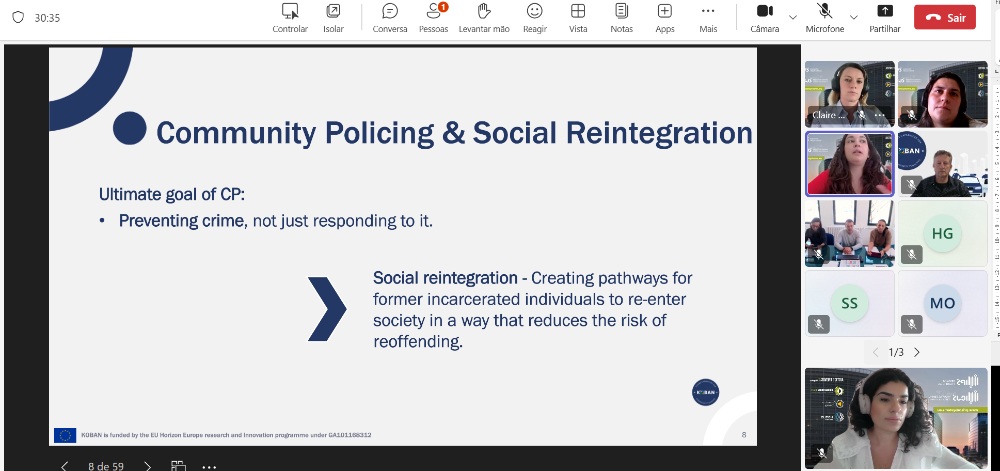Image resolution: width=1000 pixels, height=471 pixels.
Task: Open the Mais options menu
Action: (x=708, y=18)
